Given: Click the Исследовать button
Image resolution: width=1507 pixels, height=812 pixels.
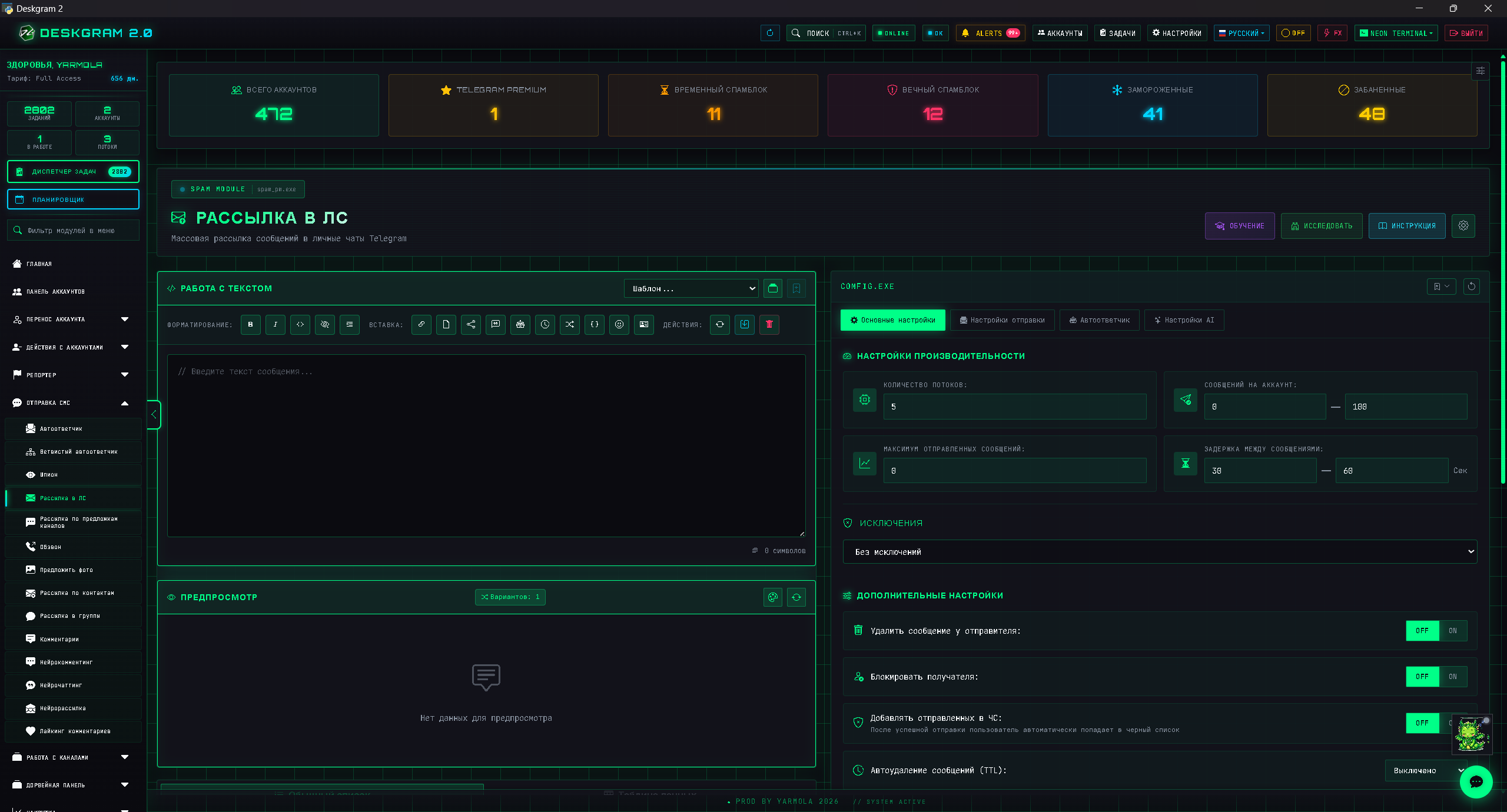Looking at the screenshot, I should pyautogui.click(x=1322, y=226).
